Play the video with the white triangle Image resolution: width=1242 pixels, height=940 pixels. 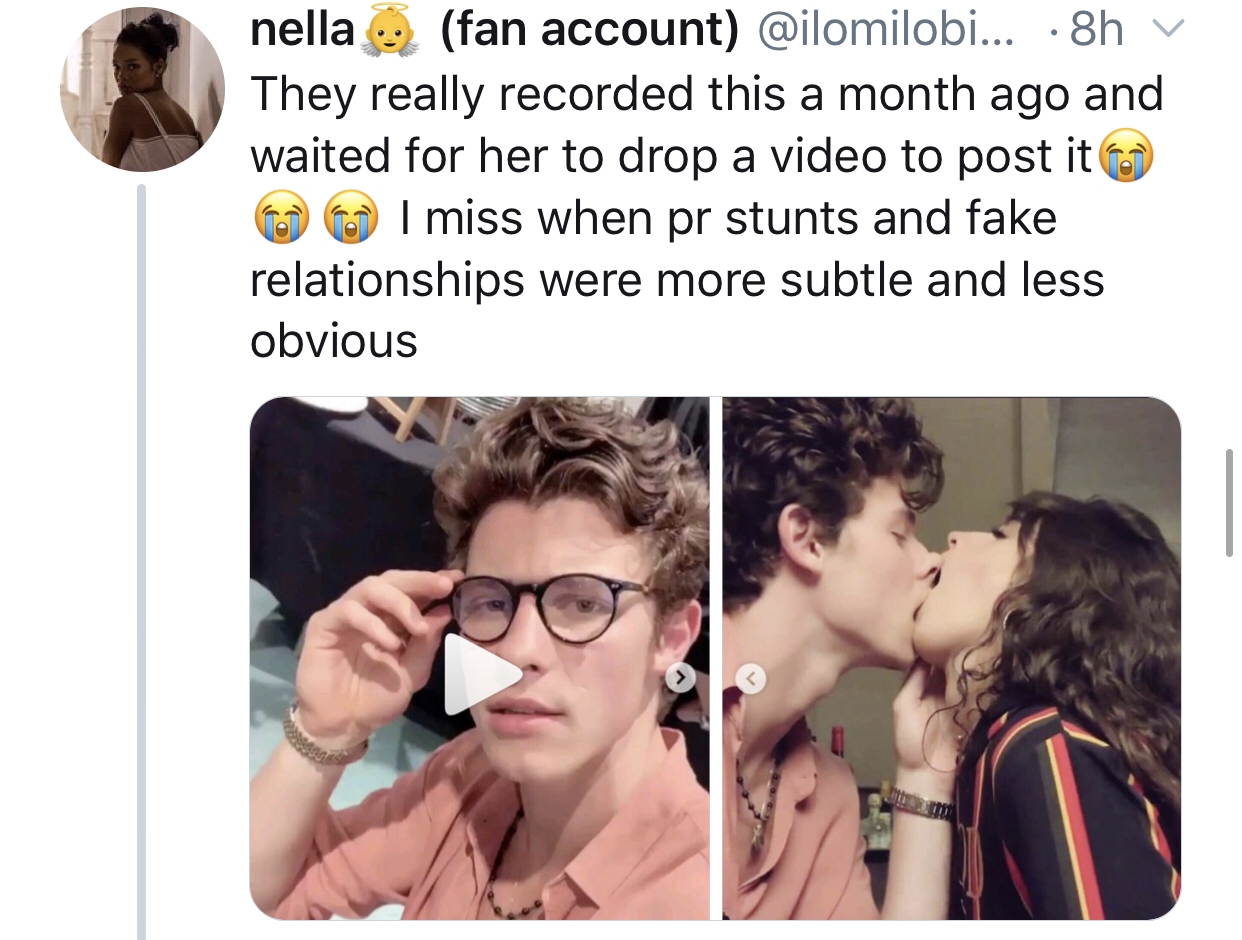[481, 675]
